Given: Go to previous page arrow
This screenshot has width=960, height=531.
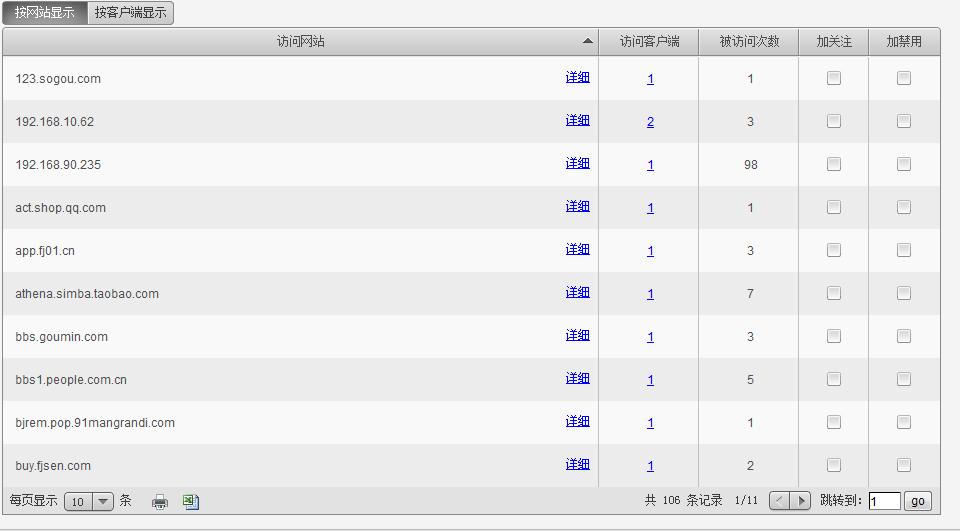Looking at the screenshot, I should [x=779, y=501].
